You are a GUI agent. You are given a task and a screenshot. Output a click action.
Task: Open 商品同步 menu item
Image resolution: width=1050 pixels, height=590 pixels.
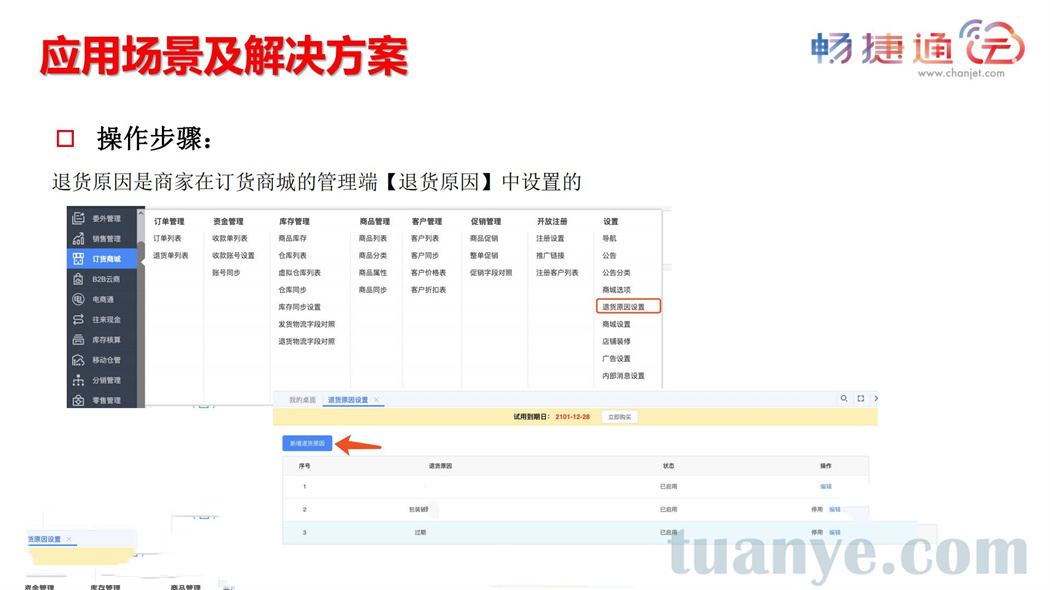tap(373, 290)
